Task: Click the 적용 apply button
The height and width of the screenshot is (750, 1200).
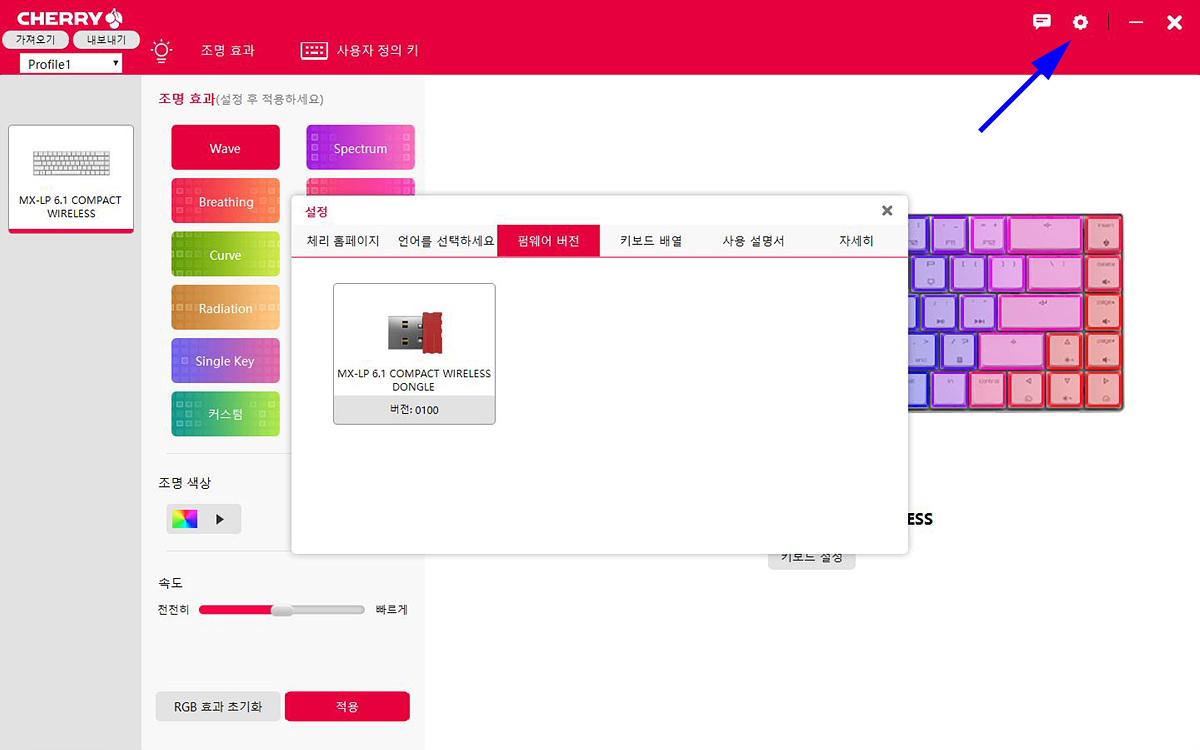Action: click(x=347, y=706)
